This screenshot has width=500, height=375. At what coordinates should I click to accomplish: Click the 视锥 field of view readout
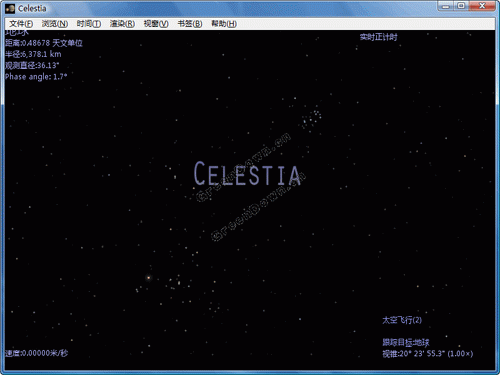click(428, 354)
